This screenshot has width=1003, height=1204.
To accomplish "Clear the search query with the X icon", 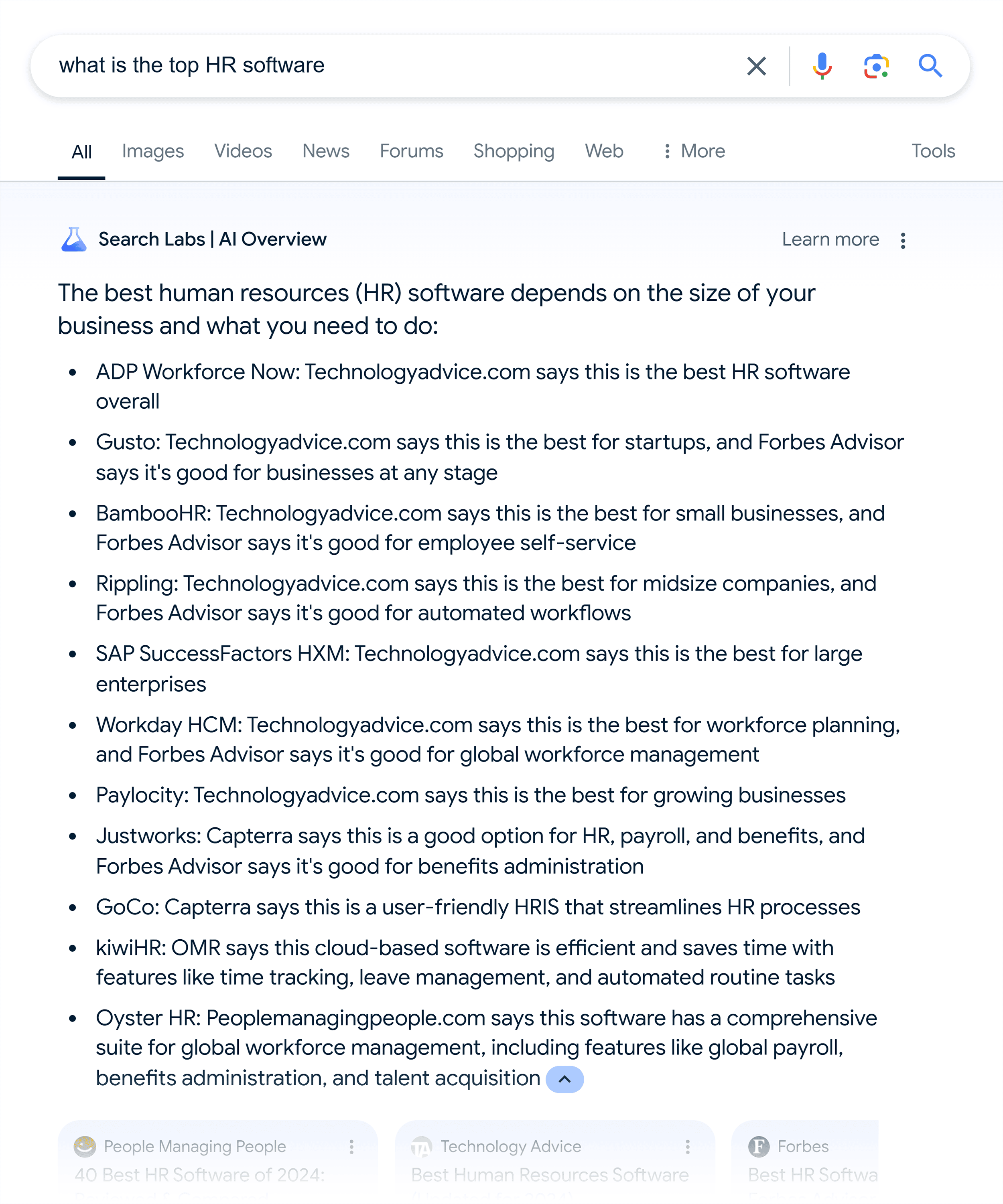I will point(756,66).
